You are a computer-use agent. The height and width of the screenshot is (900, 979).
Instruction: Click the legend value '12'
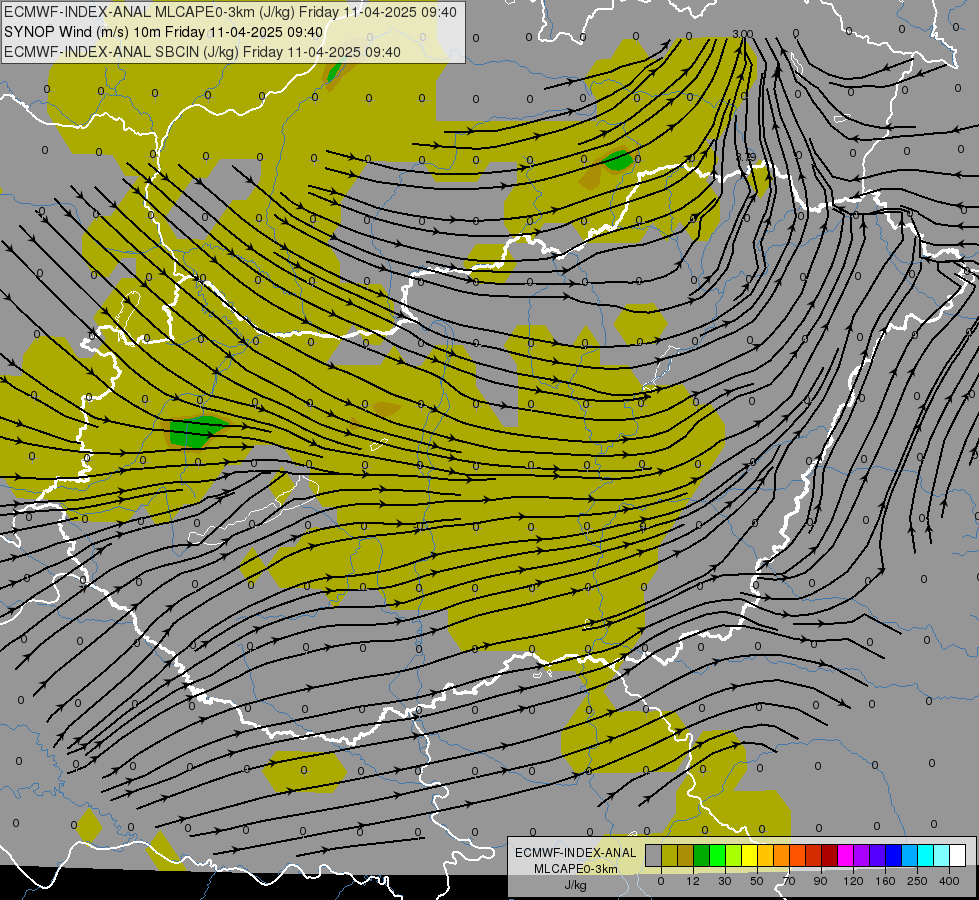point(693,881)
